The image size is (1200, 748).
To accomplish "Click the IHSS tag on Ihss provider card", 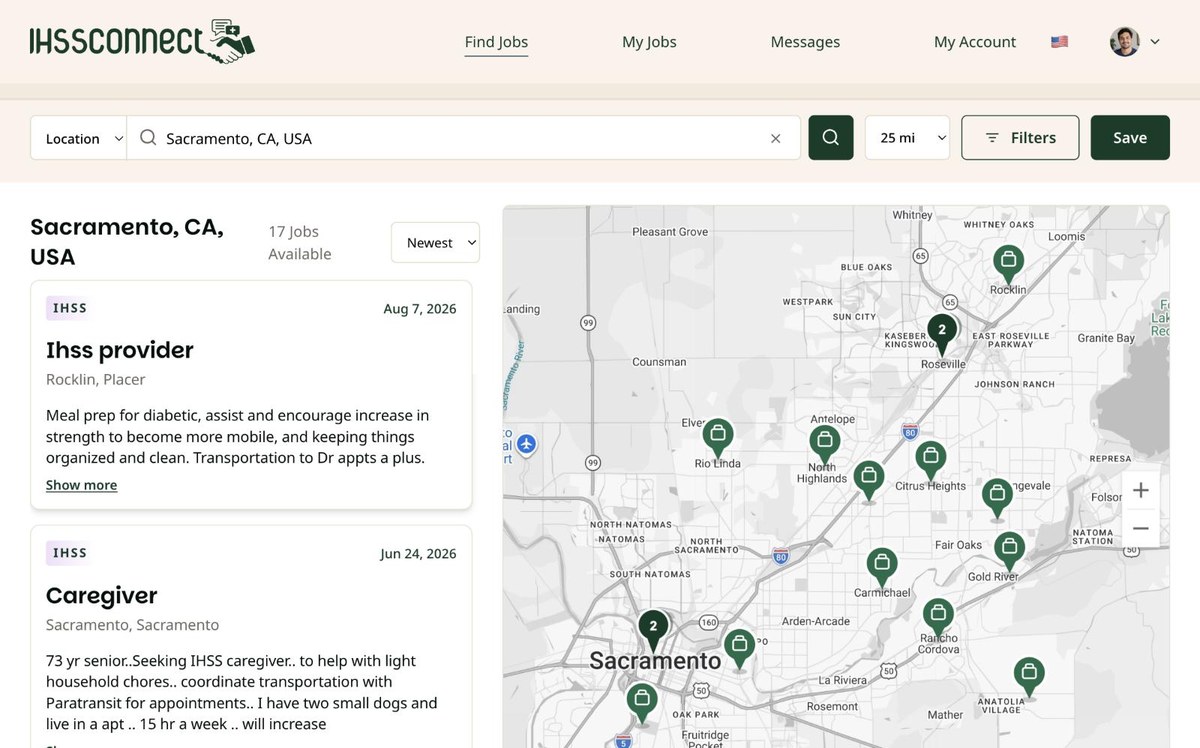I will pyautogui.click(x=70, y=308).
